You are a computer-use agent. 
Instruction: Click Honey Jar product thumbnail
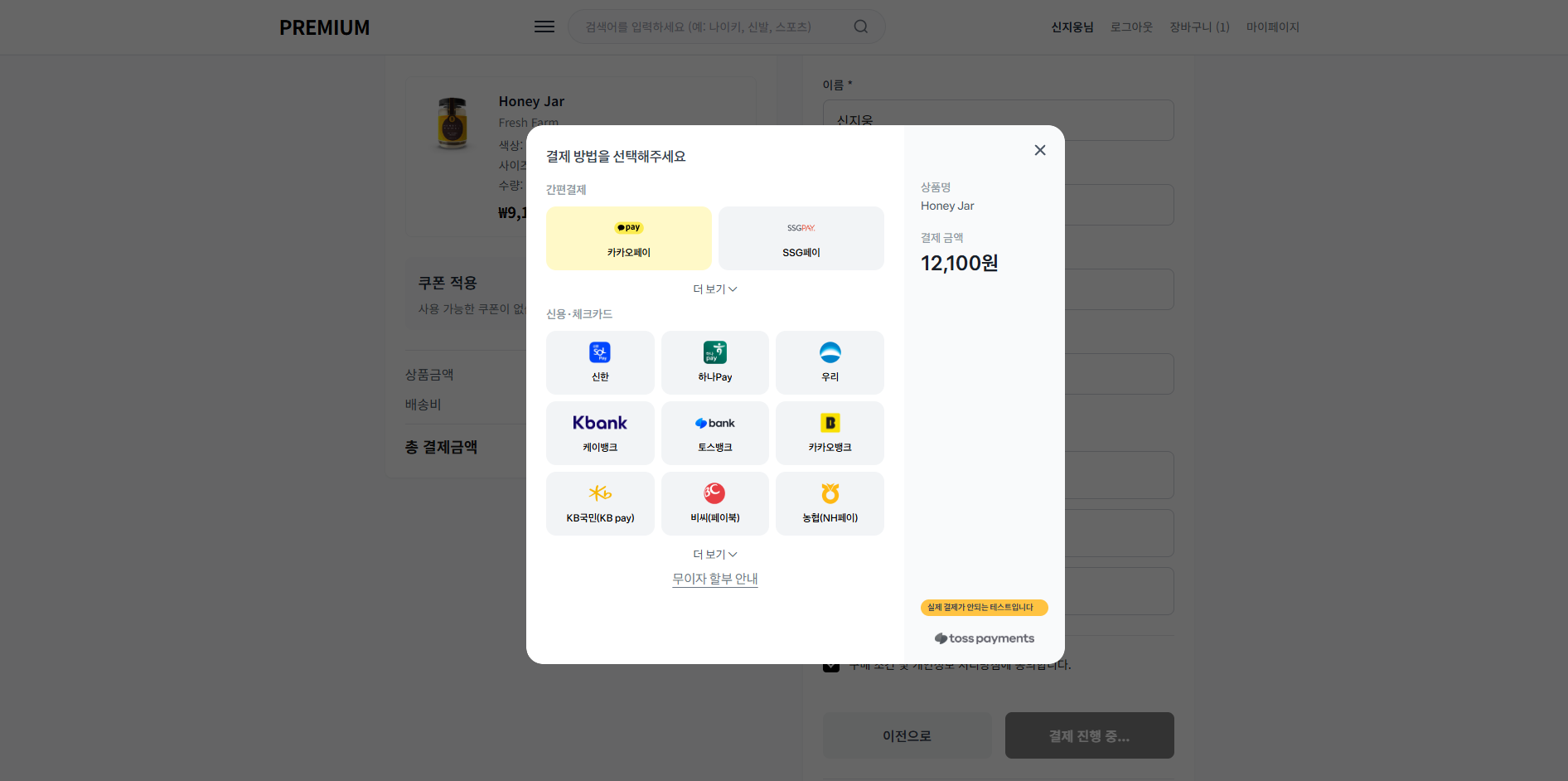pyautogui.click(x=452, y=124)
